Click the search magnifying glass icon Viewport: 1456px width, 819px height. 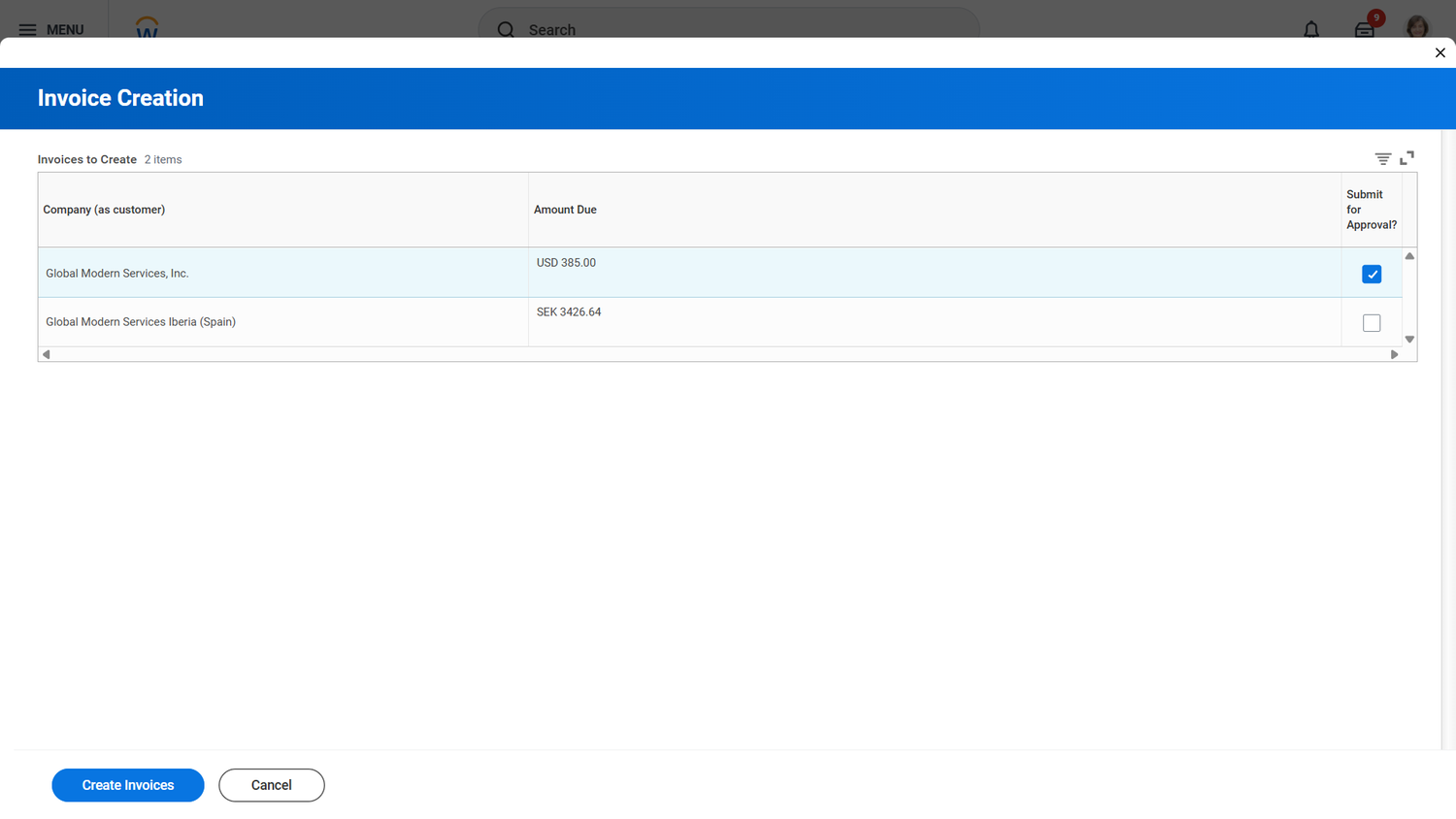[x=506, y=30]
